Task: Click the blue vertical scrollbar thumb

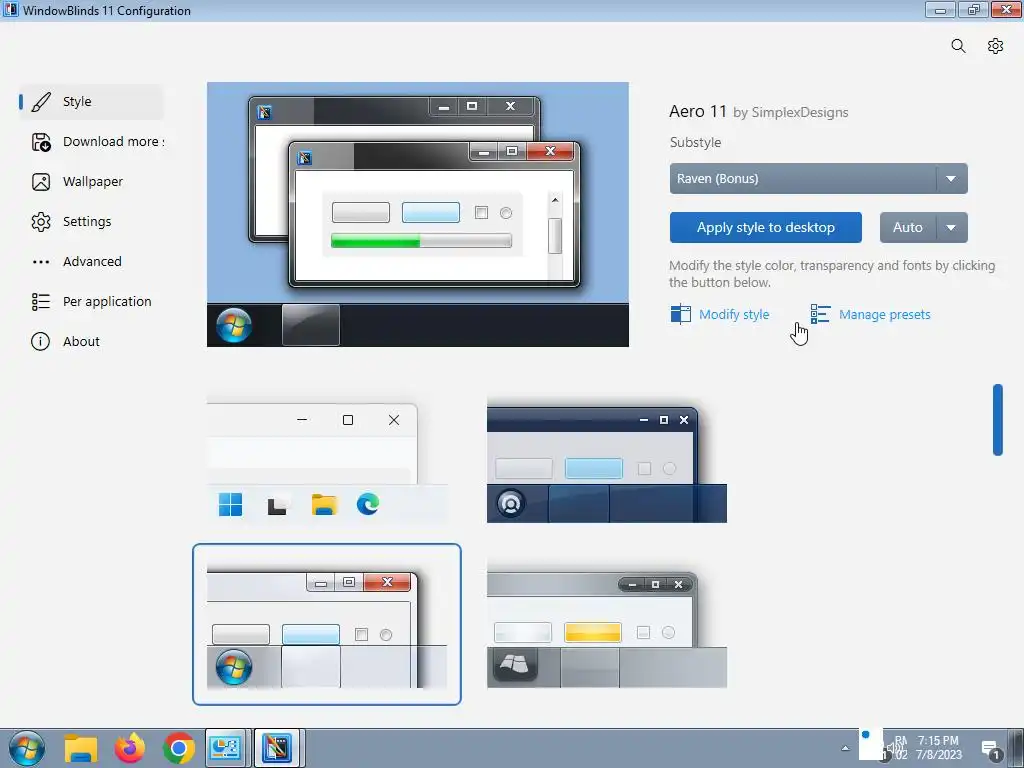Action: point(997,420)
